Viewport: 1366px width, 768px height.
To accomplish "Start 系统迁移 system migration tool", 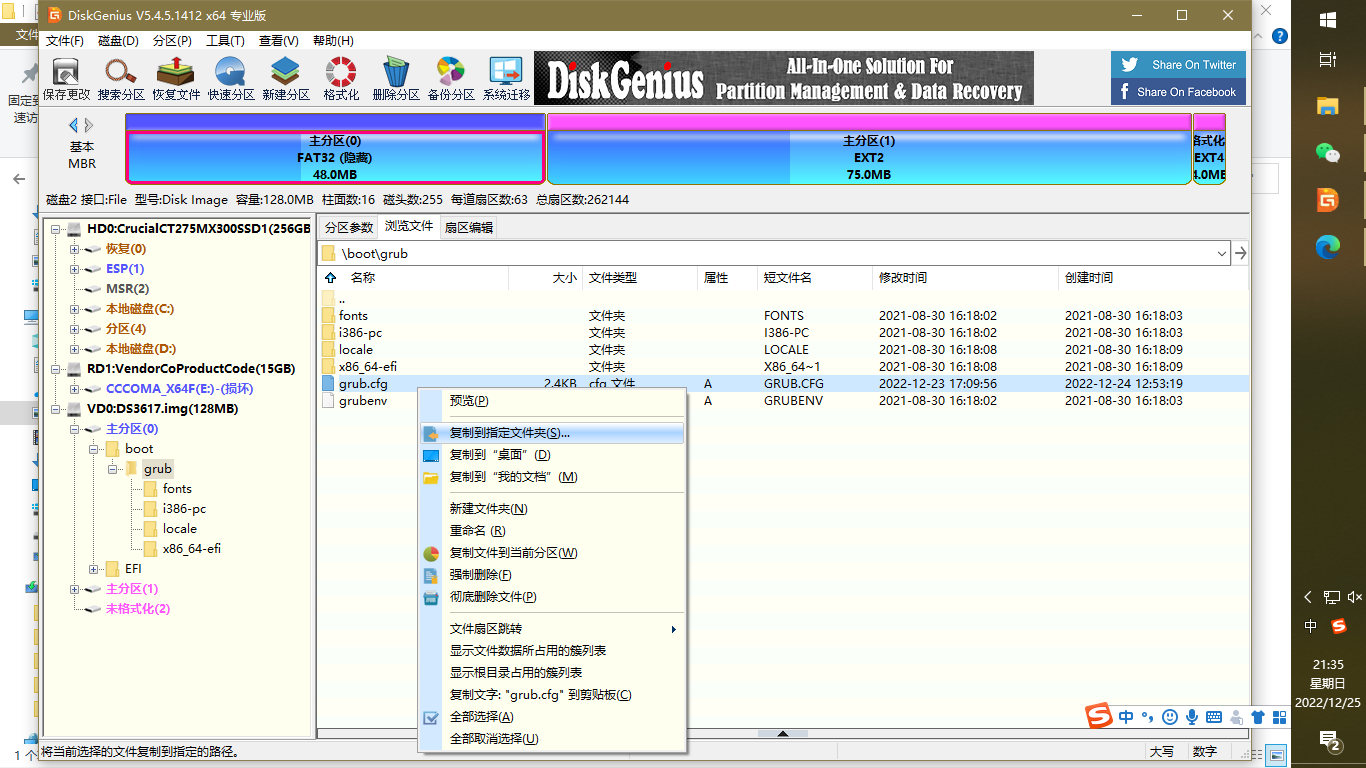I will pyautogui.click(x=505, y=78).
